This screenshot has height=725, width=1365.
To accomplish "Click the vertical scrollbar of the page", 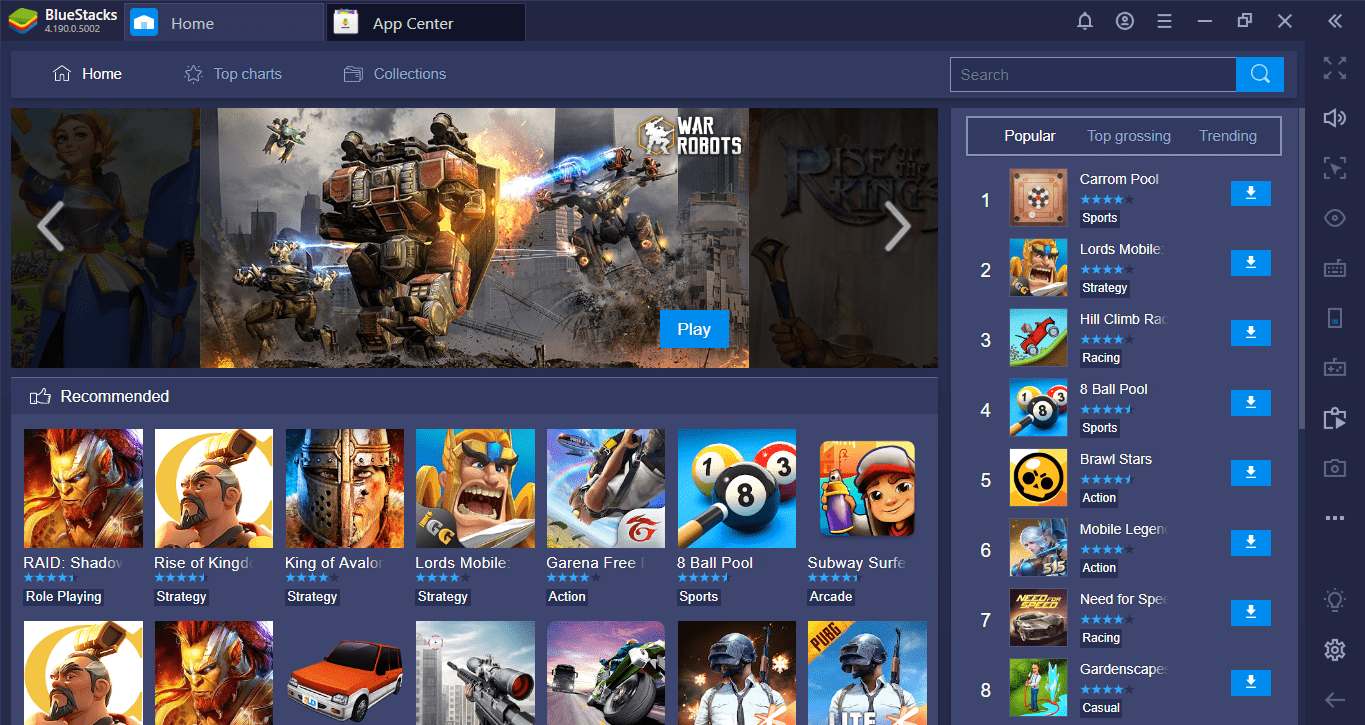I will [x=1301, y=270].
